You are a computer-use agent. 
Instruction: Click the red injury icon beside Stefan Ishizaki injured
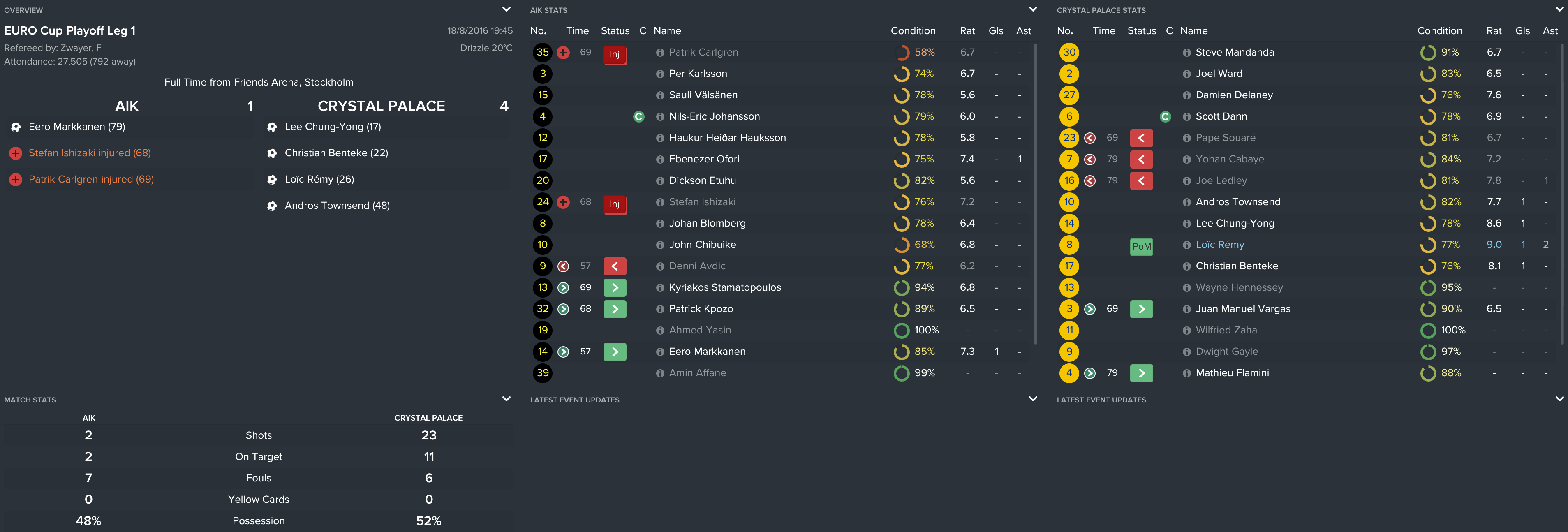point(16,153)
